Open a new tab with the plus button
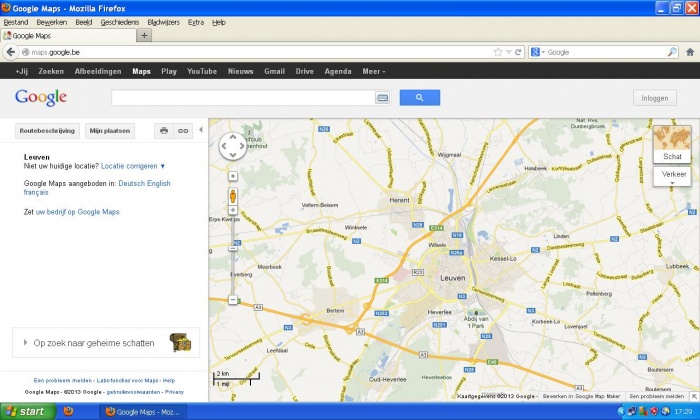Image resolution: width=700 pixels, height=420 pixels. click(x=144, y=35)
